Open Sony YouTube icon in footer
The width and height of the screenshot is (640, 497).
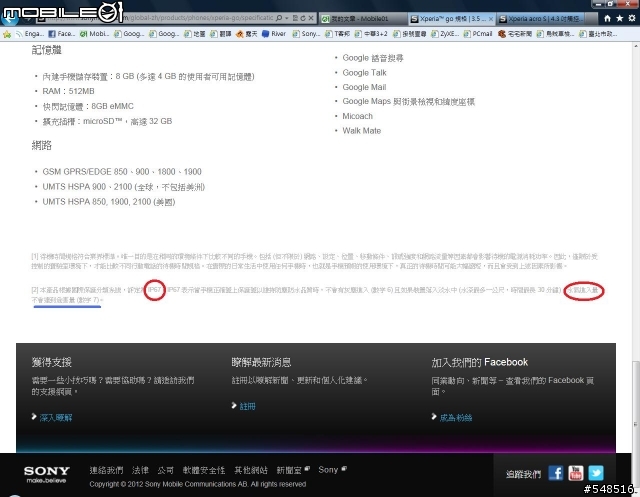[x=576, y=473]
